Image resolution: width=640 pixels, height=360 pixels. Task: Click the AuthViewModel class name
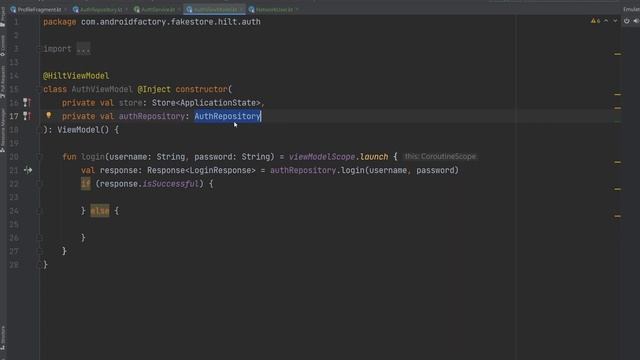coord(102,89)
